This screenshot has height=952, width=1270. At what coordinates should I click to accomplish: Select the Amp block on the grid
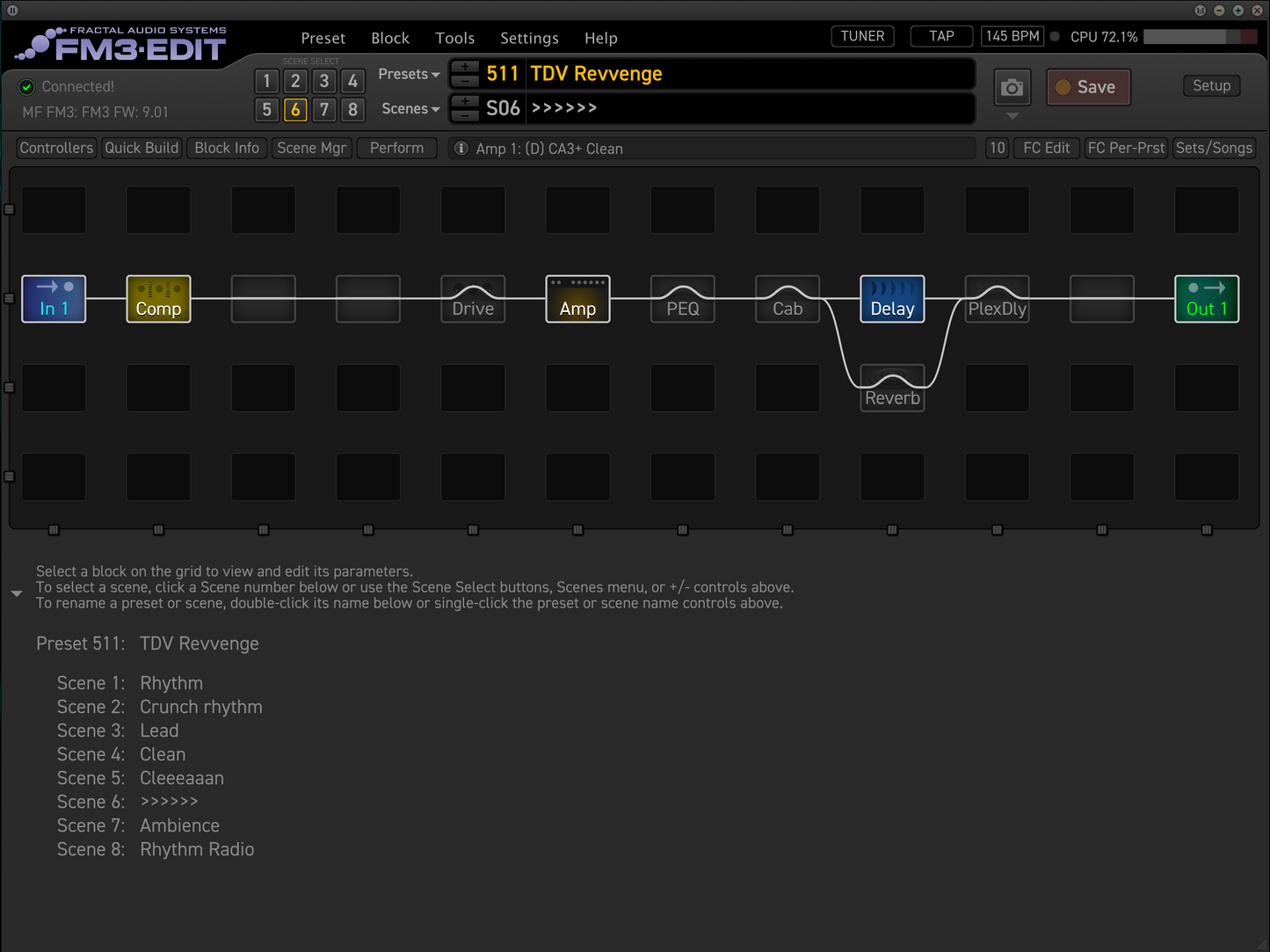coord(577,299)
